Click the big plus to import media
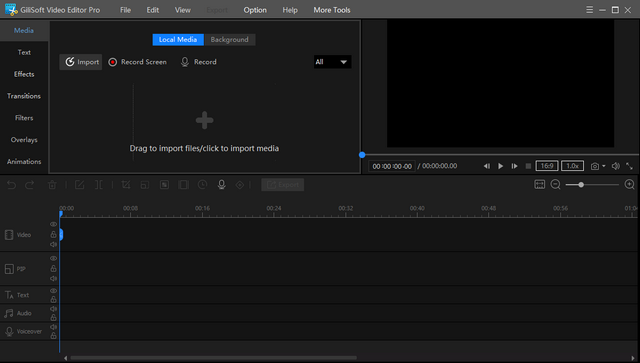 click(x=204, y=120)
